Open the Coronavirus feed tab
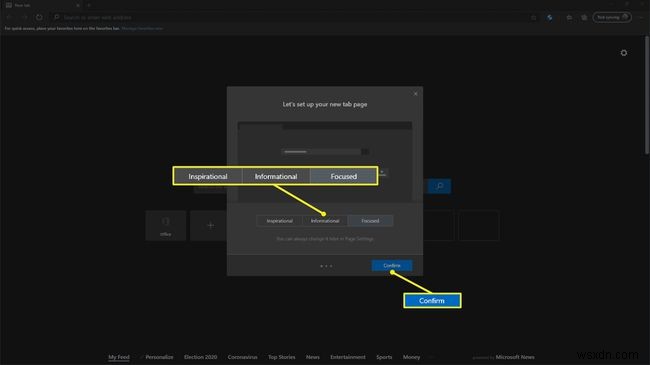 point(243,357)
